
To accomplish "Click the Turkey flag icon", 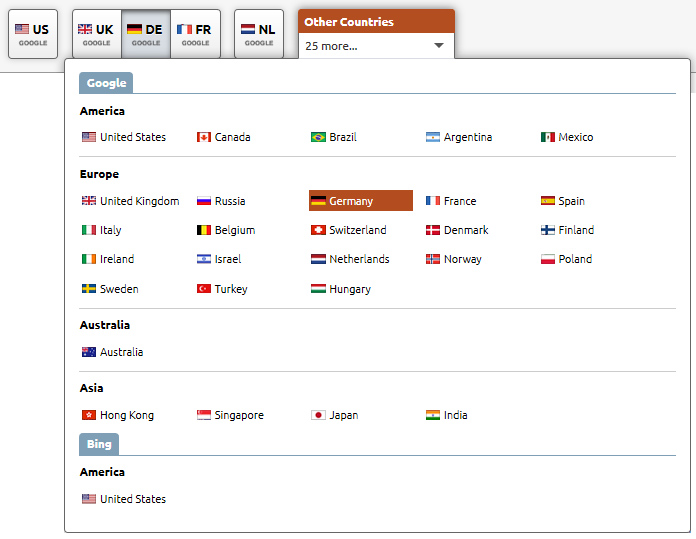I will point(204,289).
